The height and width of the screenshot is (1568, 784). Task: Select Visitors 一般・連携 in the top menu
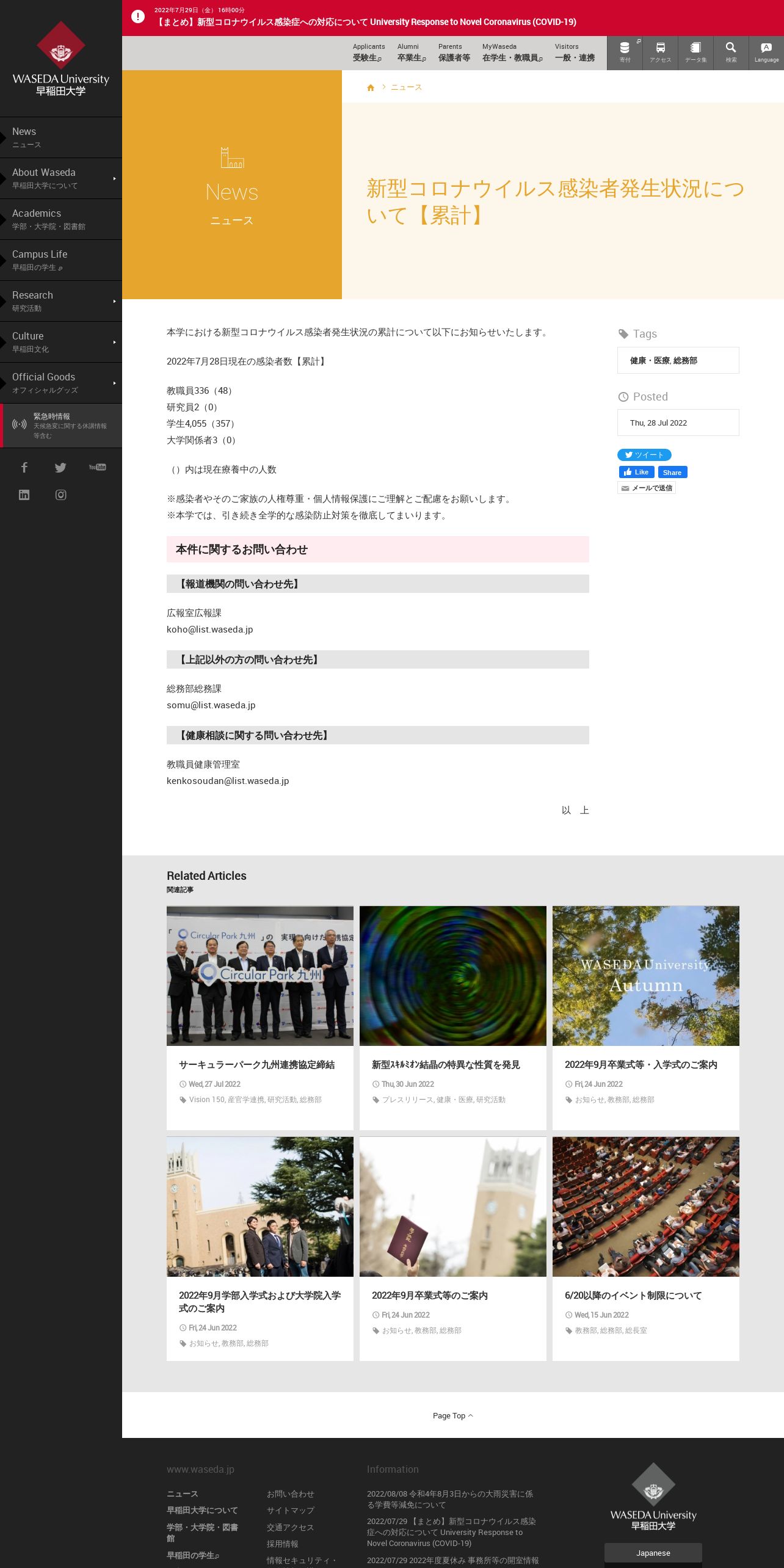pos(575,53)
